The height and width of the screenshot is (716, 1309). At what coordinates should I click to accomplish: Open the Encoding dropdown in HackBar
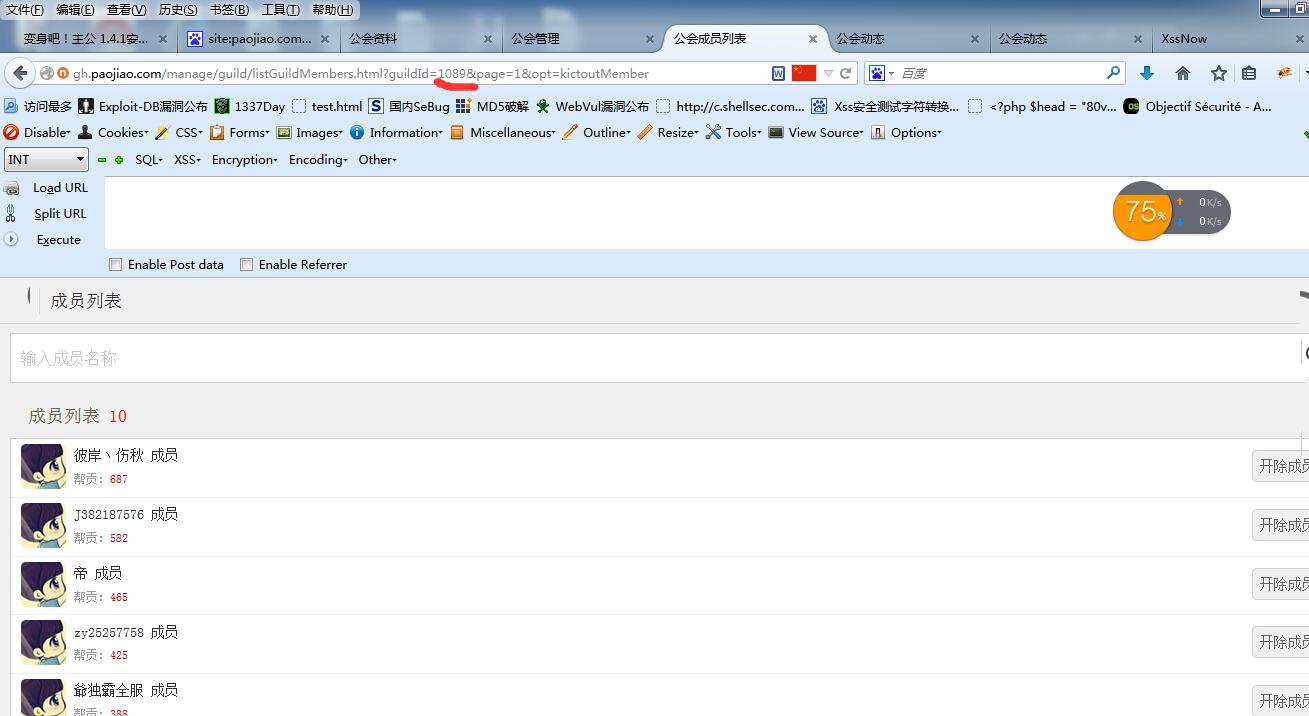tap(318, 160)
